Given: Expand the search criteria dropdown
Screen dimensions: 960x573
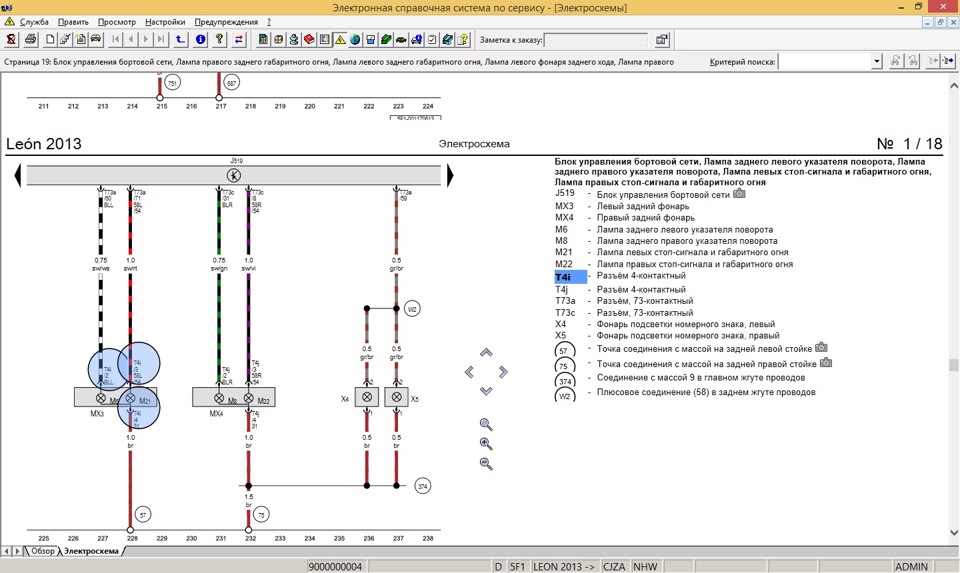Looking at the screenshot, I should [876, 62].
